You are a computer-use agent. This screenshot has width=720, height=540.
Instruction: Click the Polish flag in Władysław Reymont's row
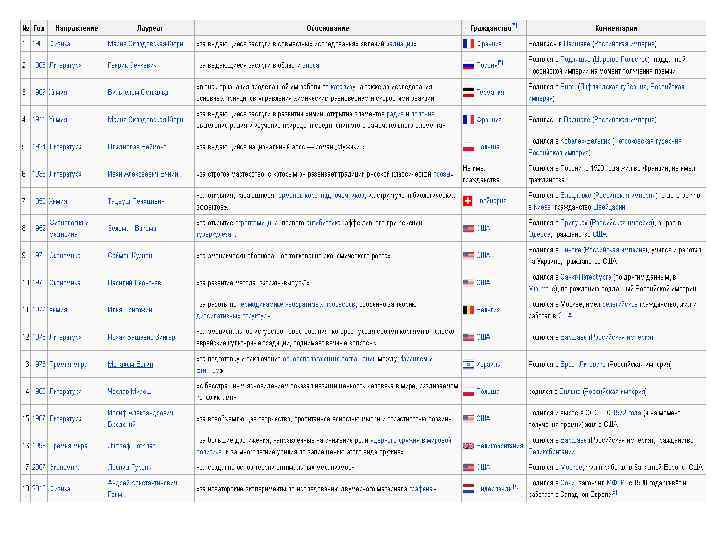468,147
